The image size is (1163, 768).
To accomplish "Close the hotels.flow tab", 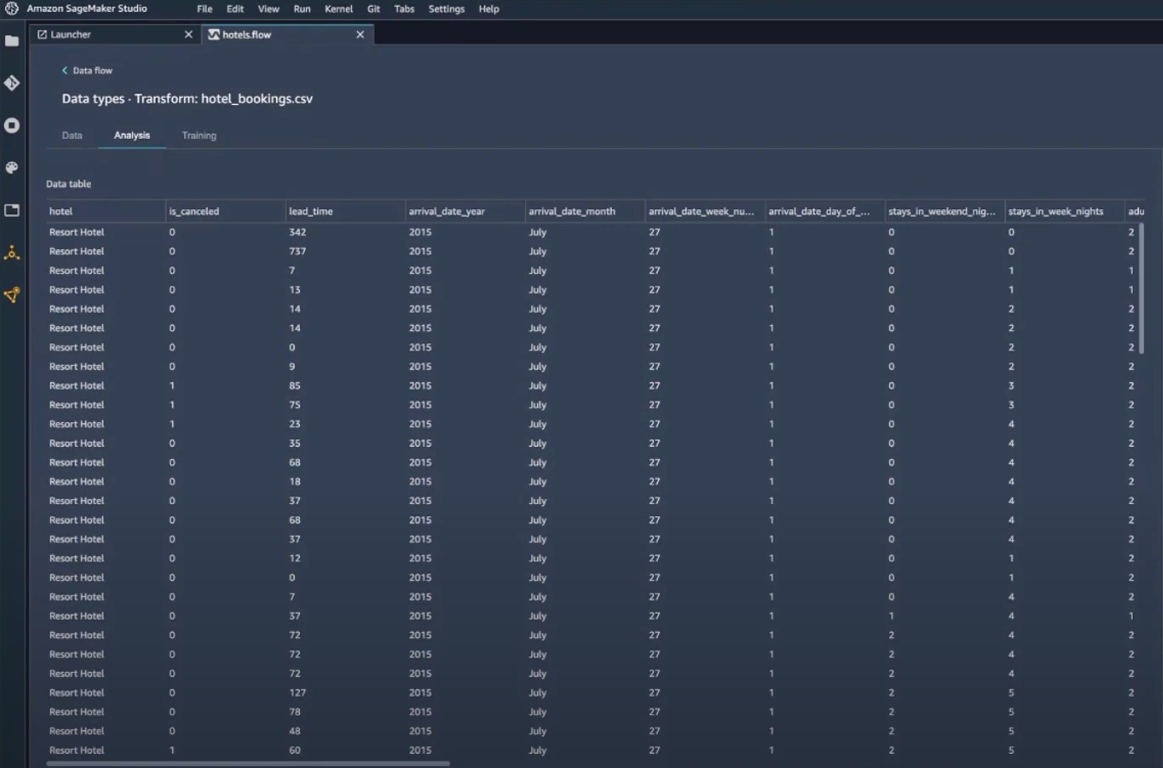I will pos(360,34).
